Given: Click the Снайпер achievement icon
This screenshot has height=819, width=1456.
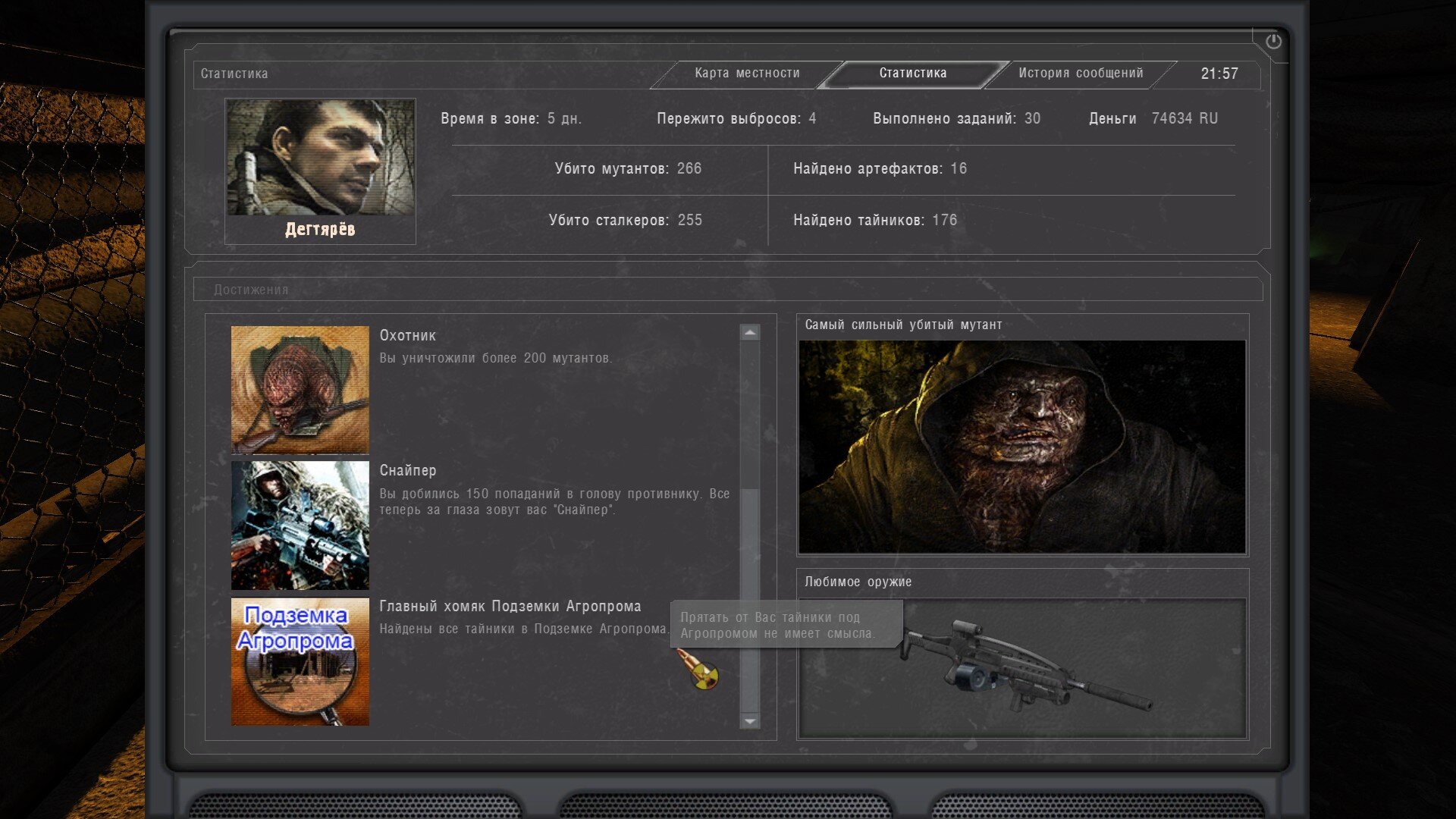Looking at the screenshot, I should (300, 526).
